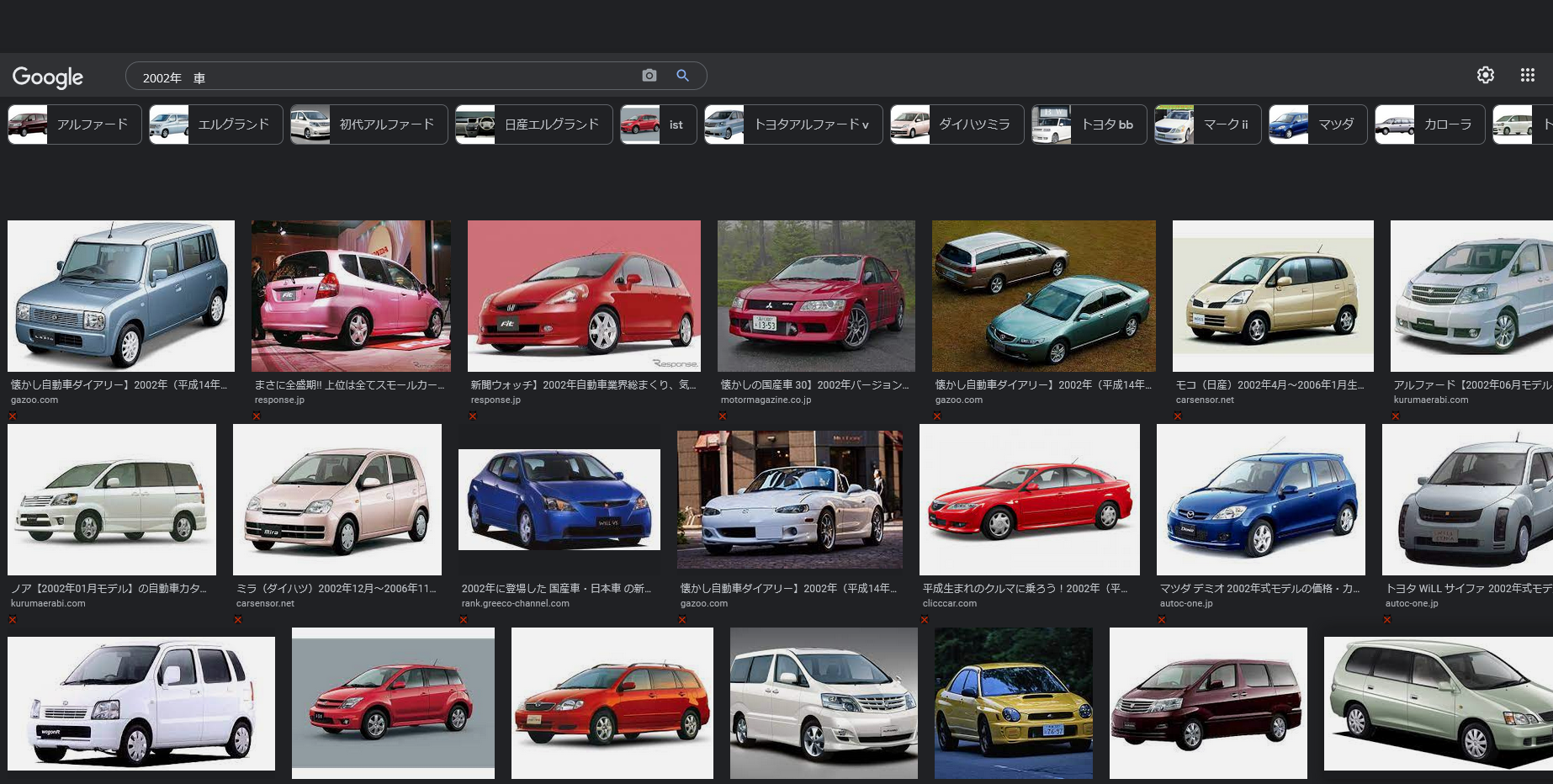Select the カローラ suggestion chip
The height and width of the screenshot is (784, 1553).
(1429, 124)
